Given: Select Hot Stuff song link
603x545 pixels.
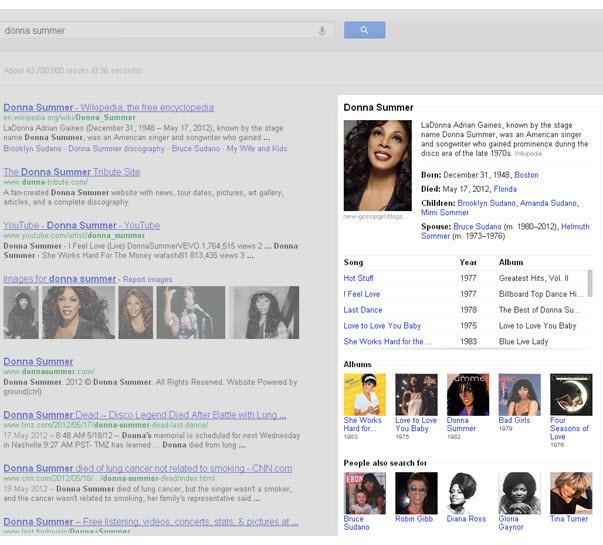Looking at the screenshot, I should coord(358,278).
